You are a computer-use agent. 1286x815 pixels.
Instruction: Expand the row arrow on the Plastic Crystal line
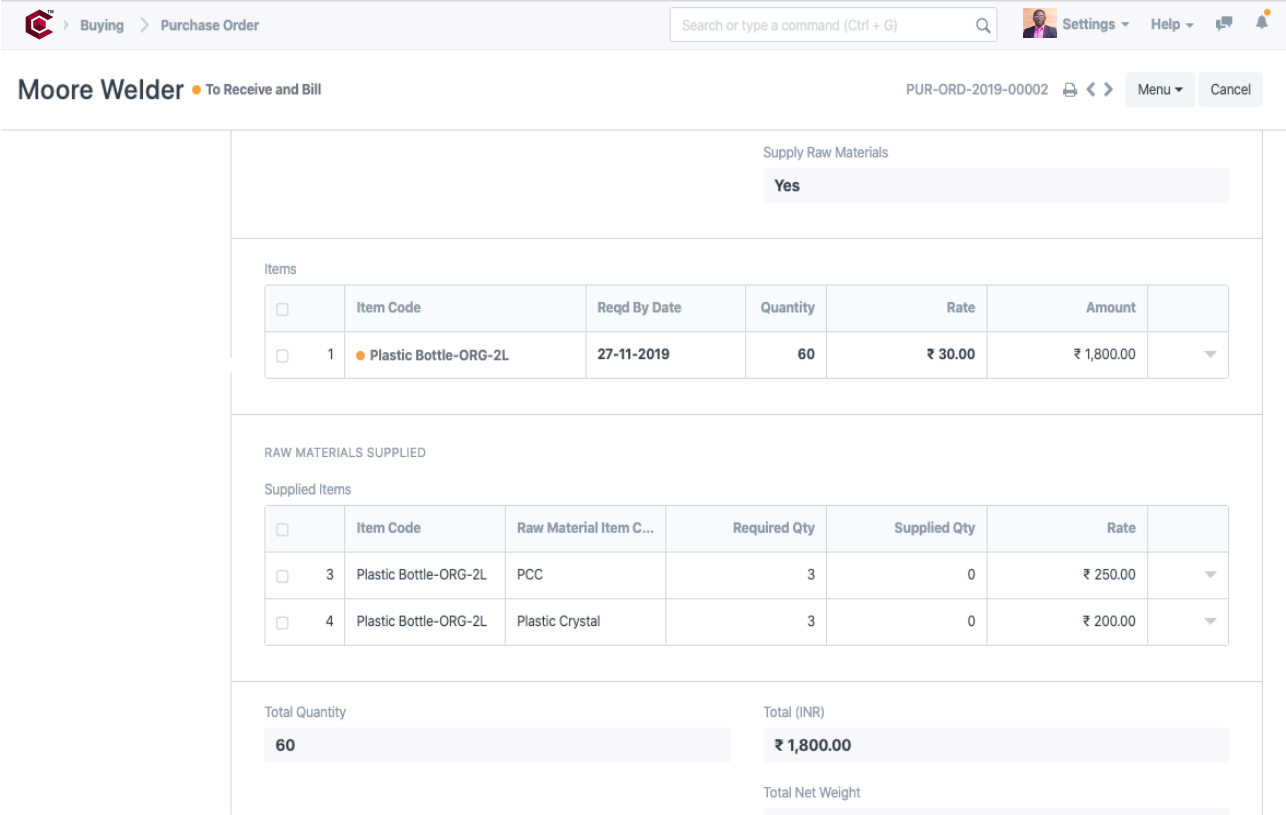click(x=1207, y=621)
